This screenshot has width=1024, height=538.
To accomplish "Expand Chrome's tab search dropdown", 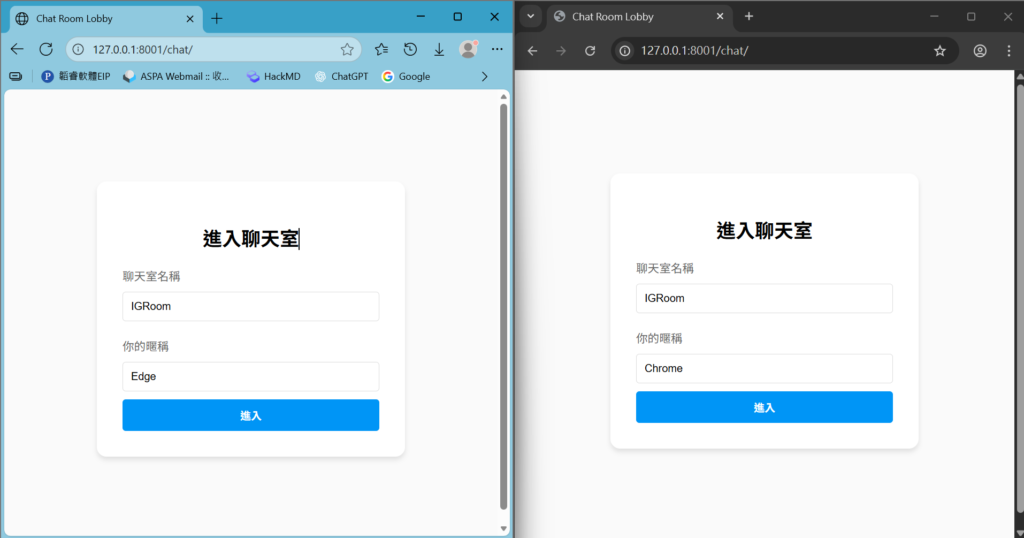I will coord(531,16).
